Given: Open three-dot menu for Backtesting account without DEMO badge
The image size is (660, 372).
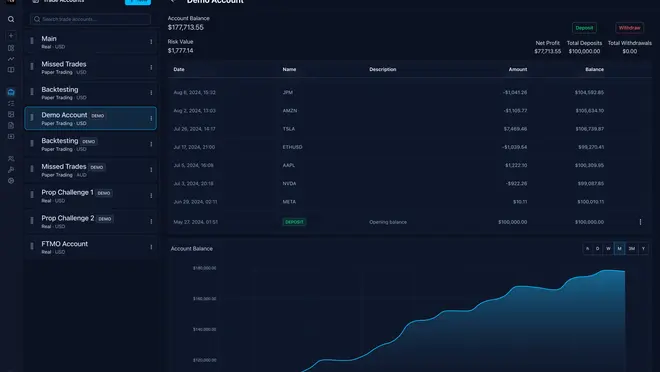Looking at the screenshot, I should [x=151, y=93].
